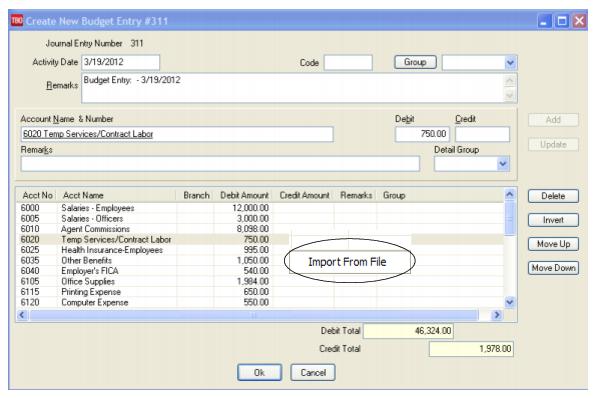Click the Add button
The width and height of the screenshot is (596, 398).
coord(553,120)
